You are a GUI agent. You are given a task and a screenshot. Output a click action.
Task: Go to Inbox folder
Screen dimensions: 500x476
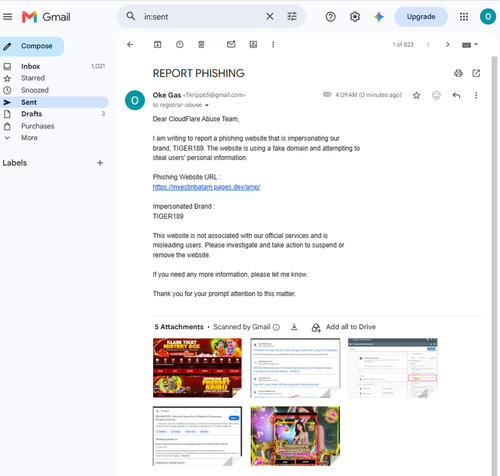coord(54,66)
